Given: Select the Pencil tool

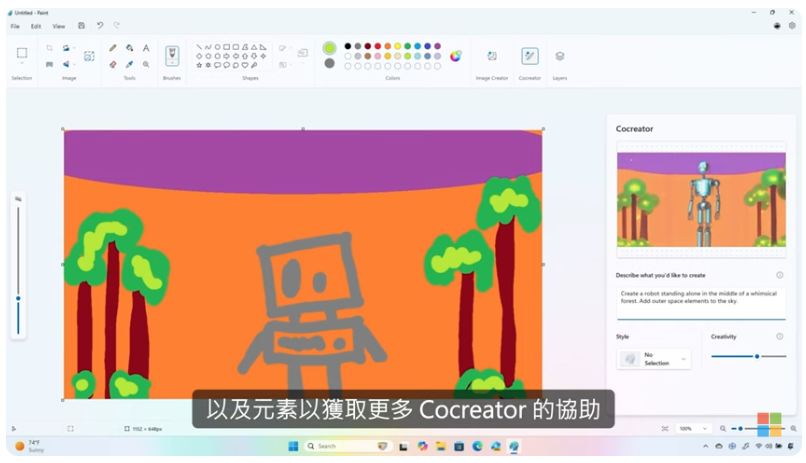Looking at the screenshot, I should click(x=113, y=48).
